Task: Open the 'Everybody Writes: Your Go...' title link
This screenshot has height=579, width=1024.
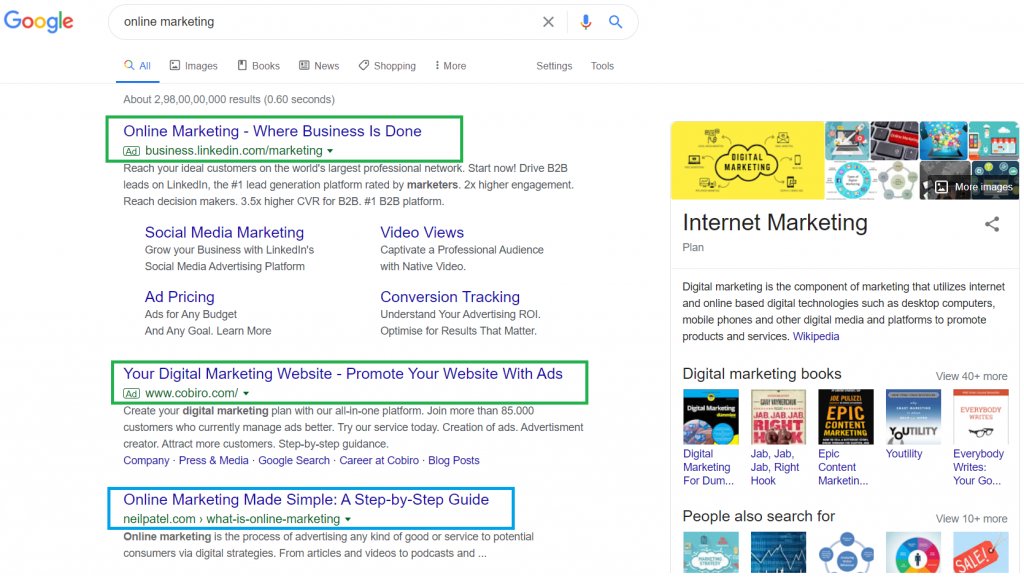Action: point(978,467)
